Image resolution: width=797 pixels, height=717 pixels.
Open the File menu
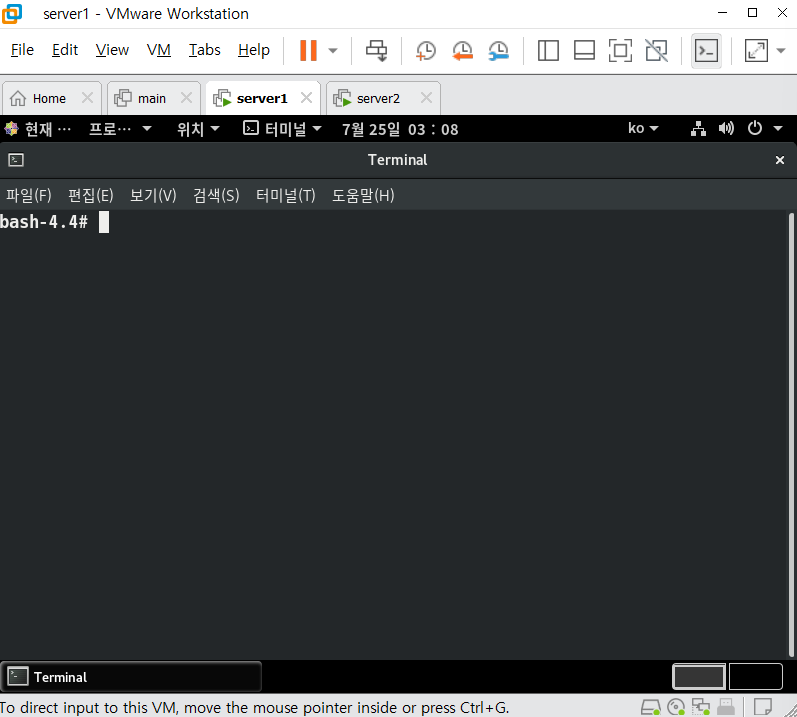(x=22, y=50)
